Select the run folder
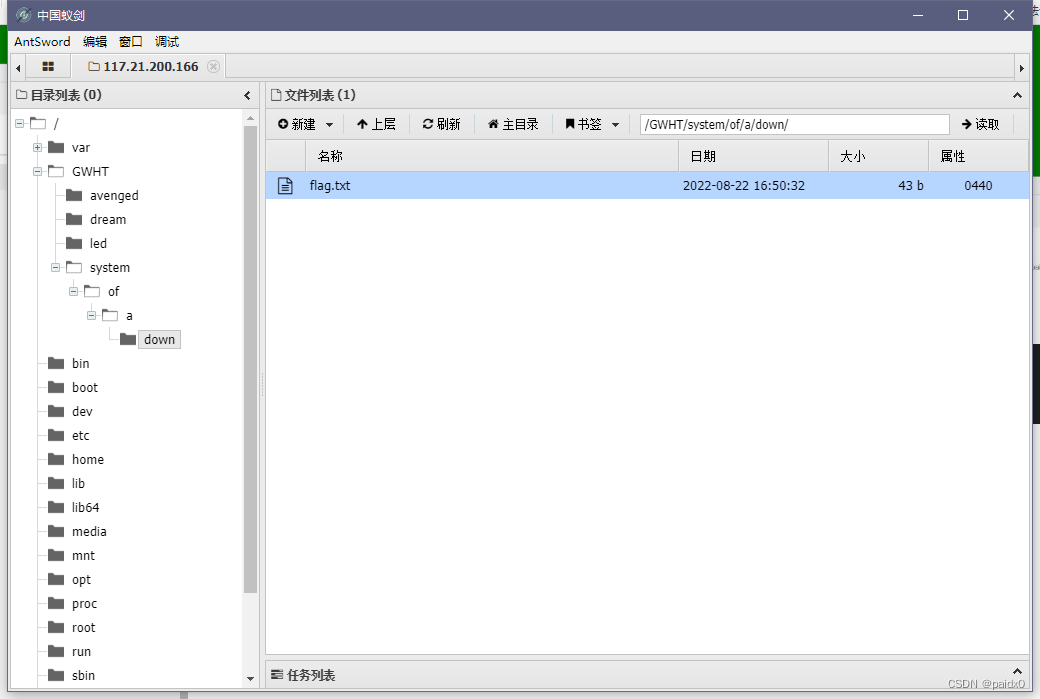Image resolution: width=1040 pixels, height=699 pixels. 81,651
